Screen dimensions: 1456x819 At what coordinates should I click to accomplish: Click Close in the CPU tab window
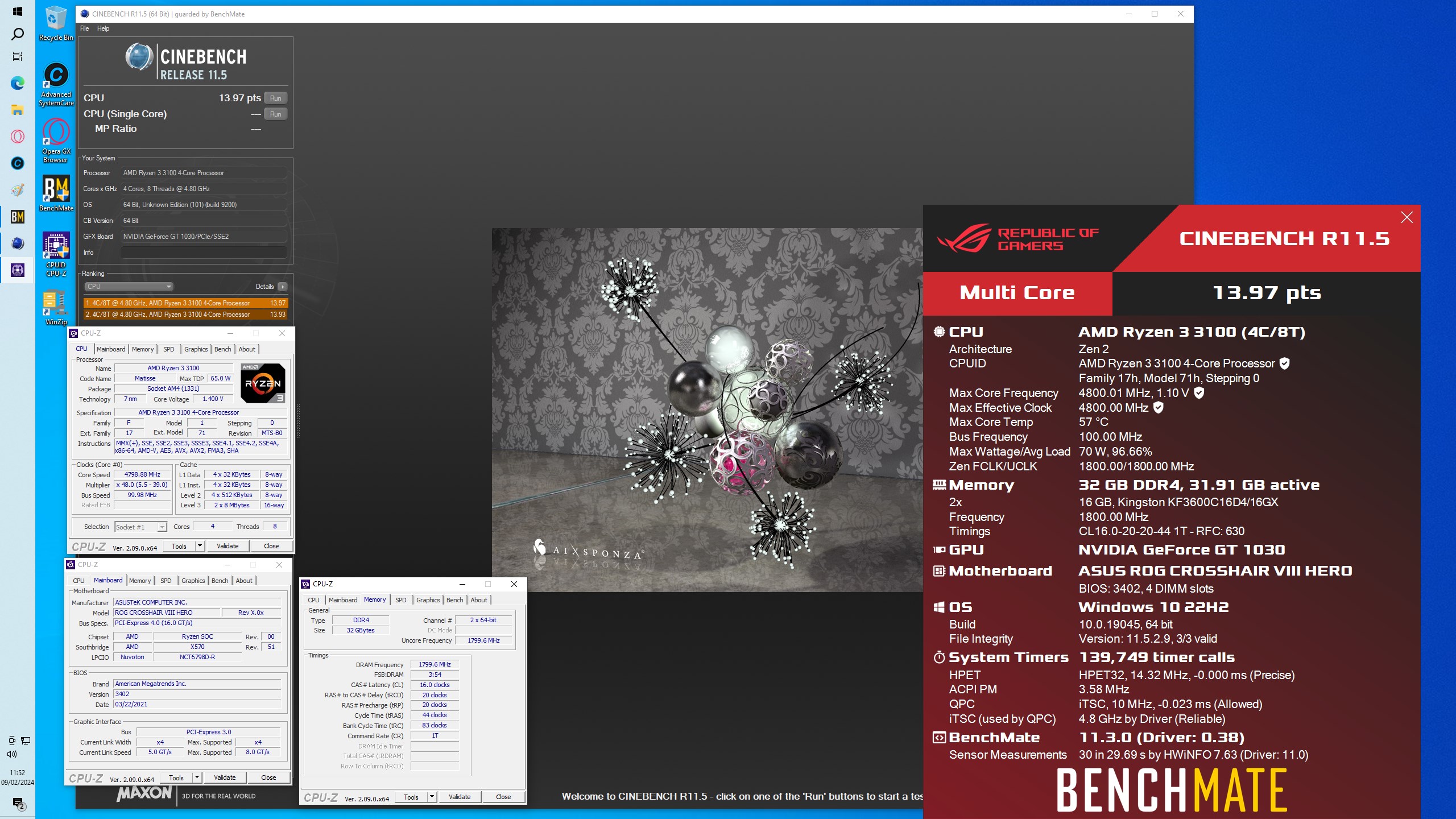[271, 546]
